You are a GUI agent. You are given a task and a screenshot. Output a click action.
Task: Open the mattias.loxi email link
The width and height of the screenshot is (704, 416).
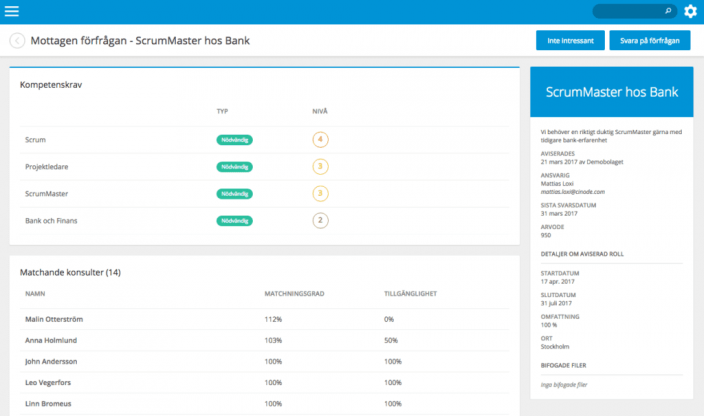pyautogui.click(x=572, y=191)
